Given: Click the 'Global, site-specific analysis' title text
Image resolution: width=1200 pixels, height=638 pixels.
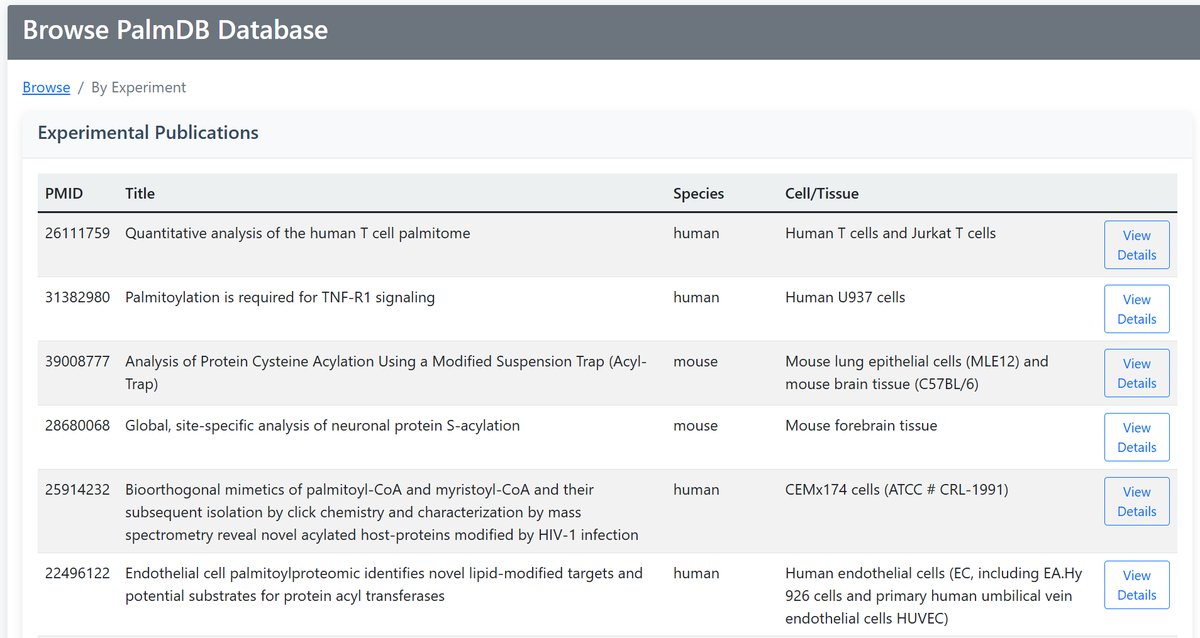Looking at the screenshot, I should click(322, 425).
